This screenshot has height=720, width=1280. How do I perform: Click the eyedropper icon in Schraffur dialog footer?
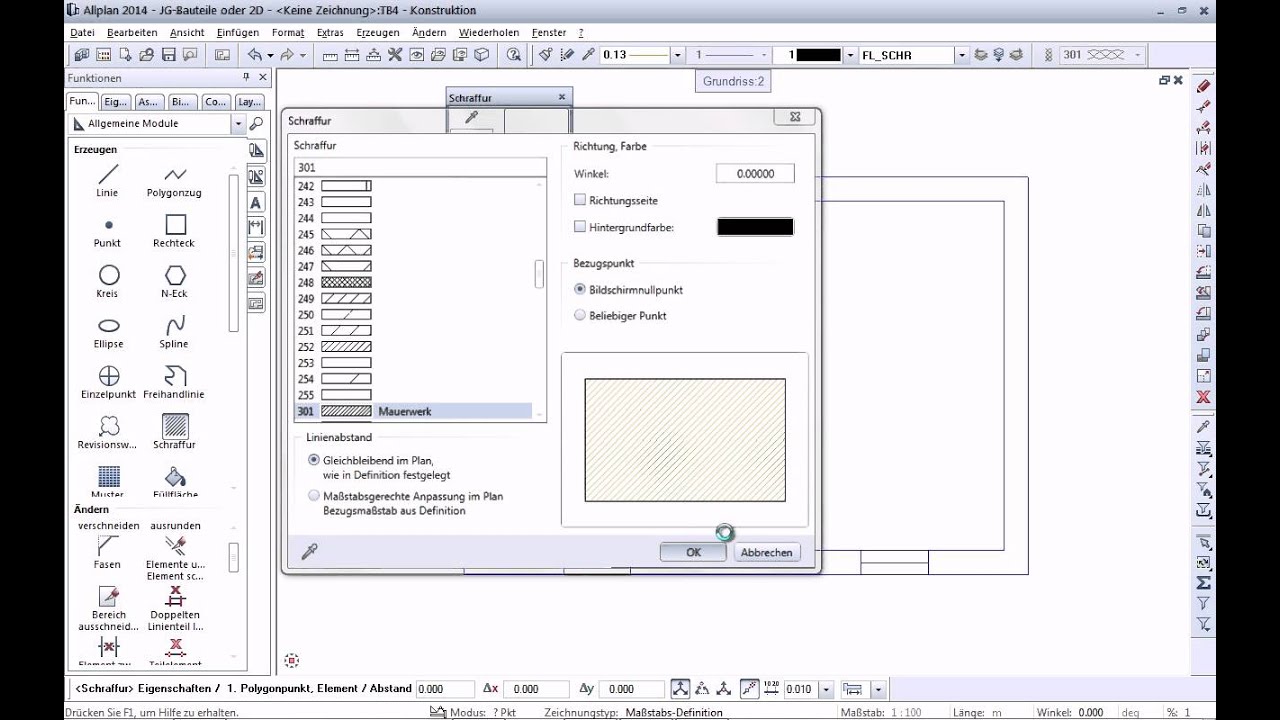click(309, 551)
